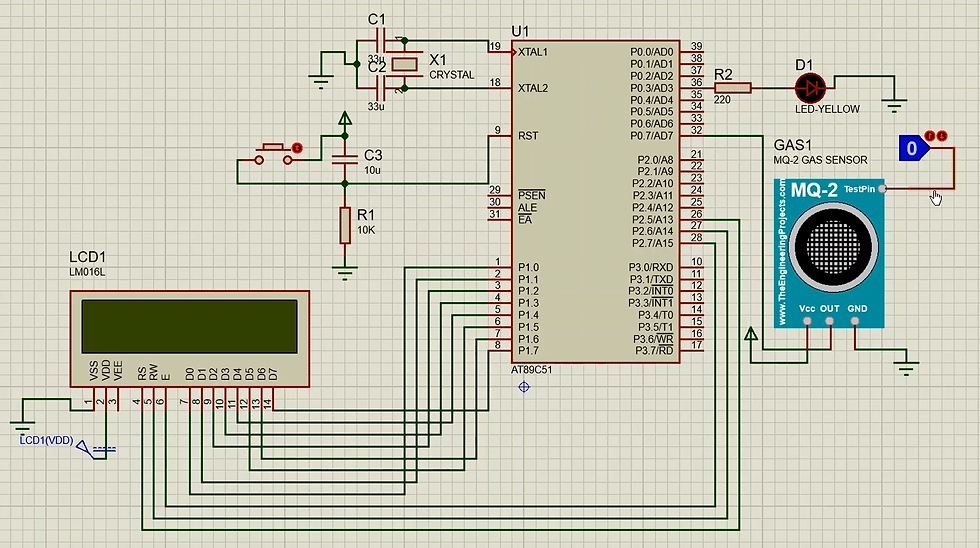
Task: Click the 10u value of C3
Action: (x=372, y=170)
